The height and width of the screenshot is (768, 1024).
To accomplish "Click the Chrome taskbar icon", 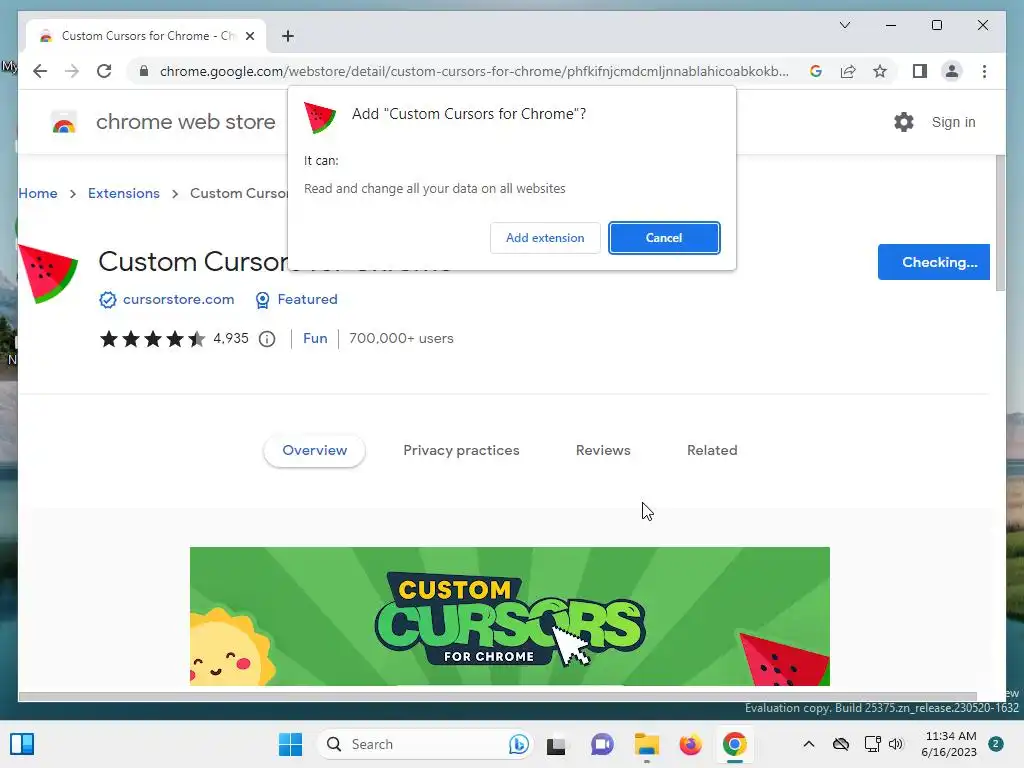I will (x=735, y=744).
